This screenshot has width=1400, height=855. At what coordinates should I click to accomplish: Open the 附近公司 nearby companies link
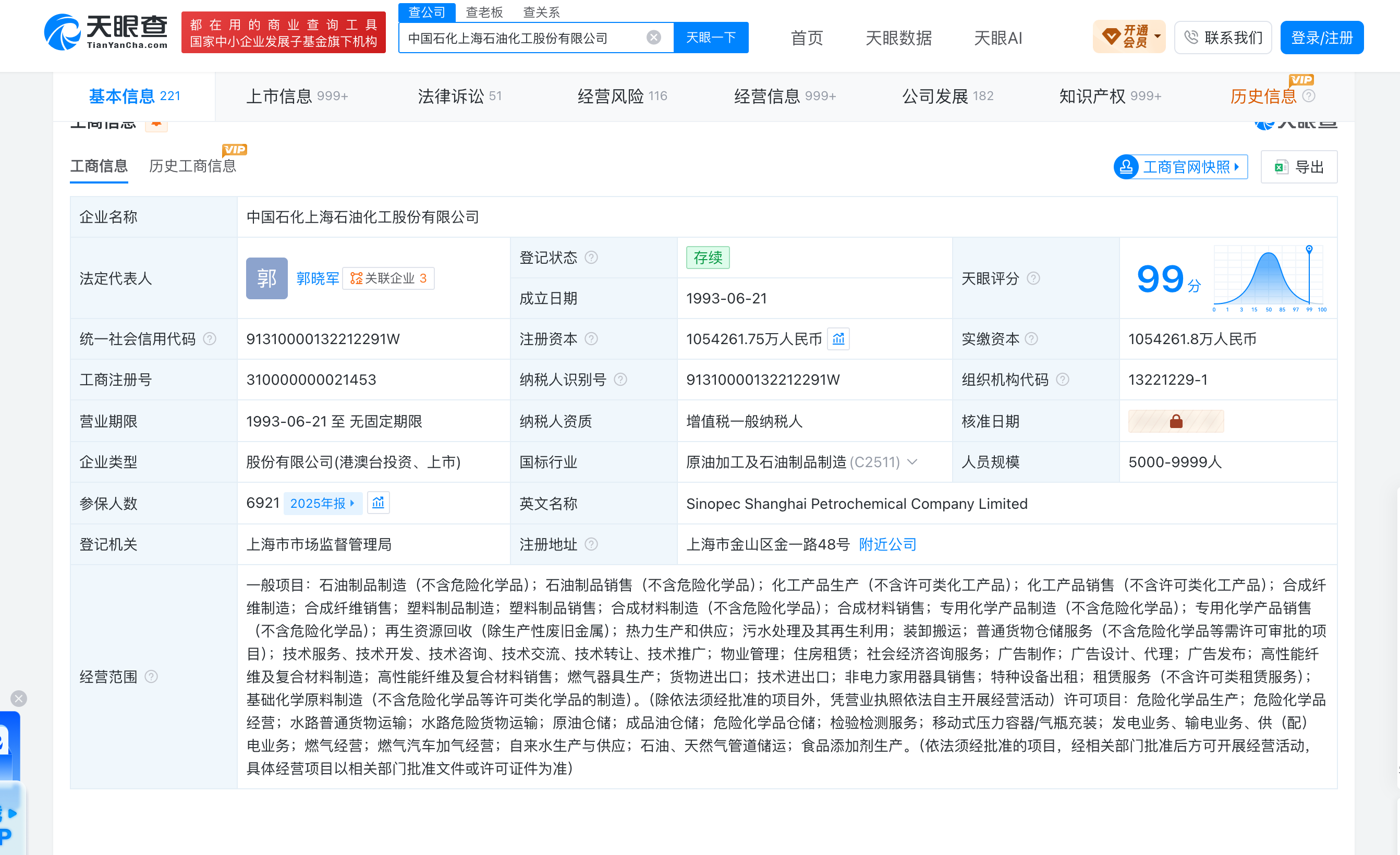887,544
